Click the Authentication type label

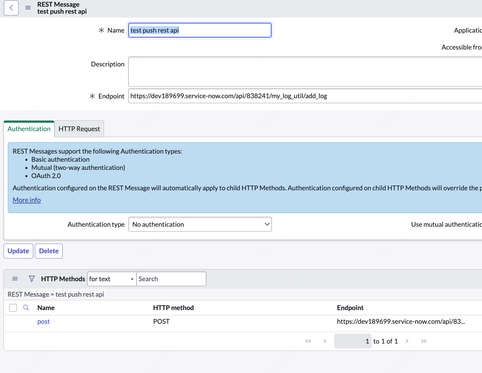click(96, 224)
